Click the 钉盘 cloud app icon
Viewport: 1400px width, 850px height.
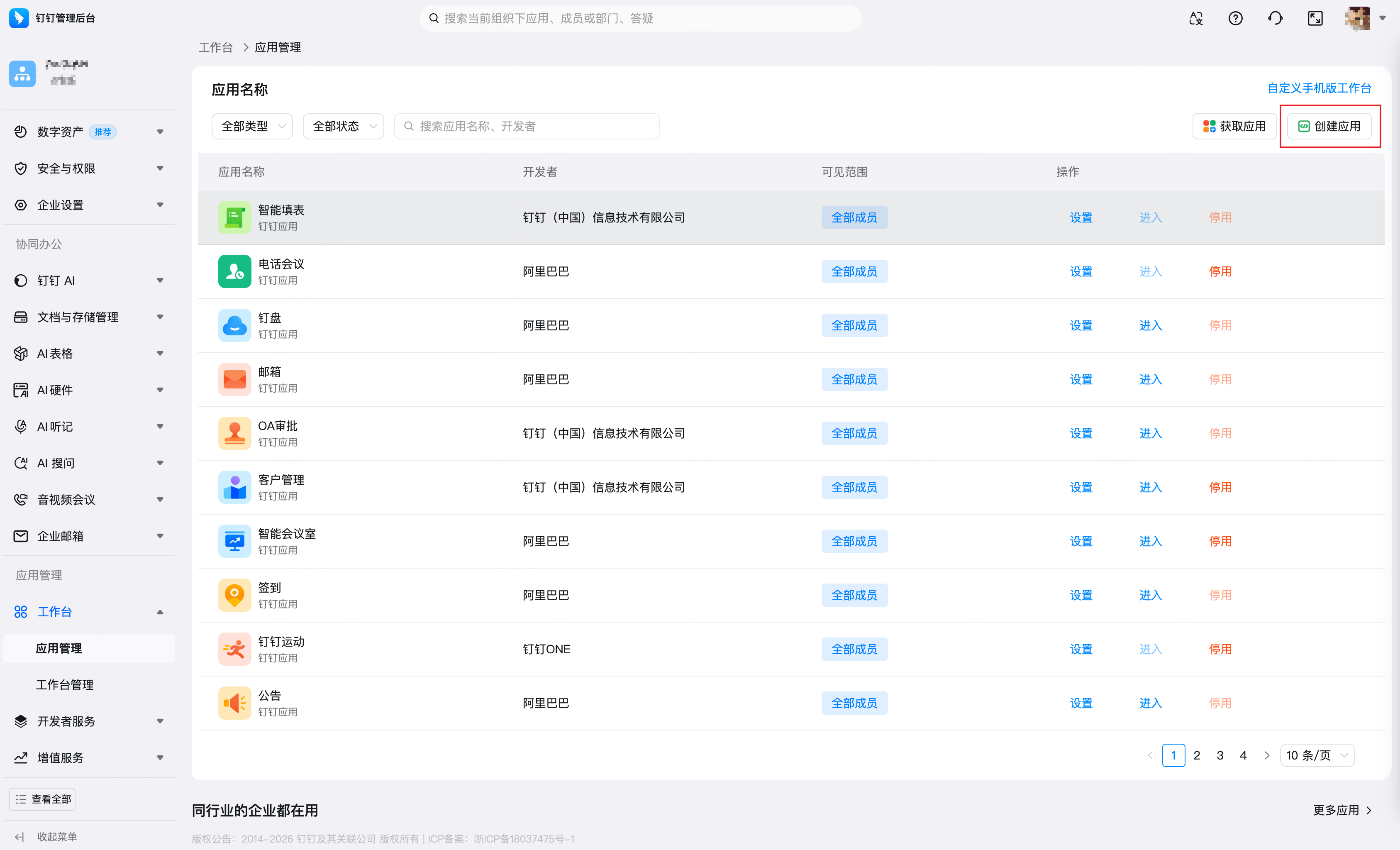(234, 325)
